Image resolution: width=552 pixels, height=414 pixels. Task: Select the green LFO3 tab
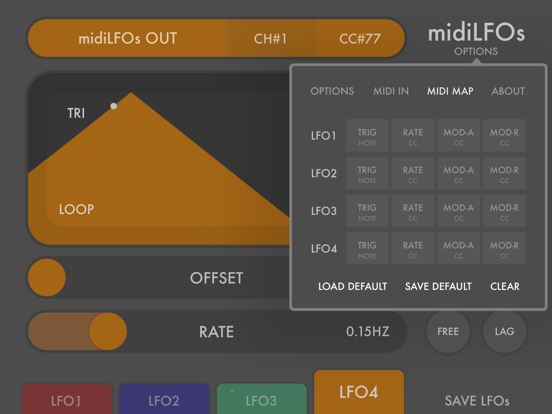point(262,399)
